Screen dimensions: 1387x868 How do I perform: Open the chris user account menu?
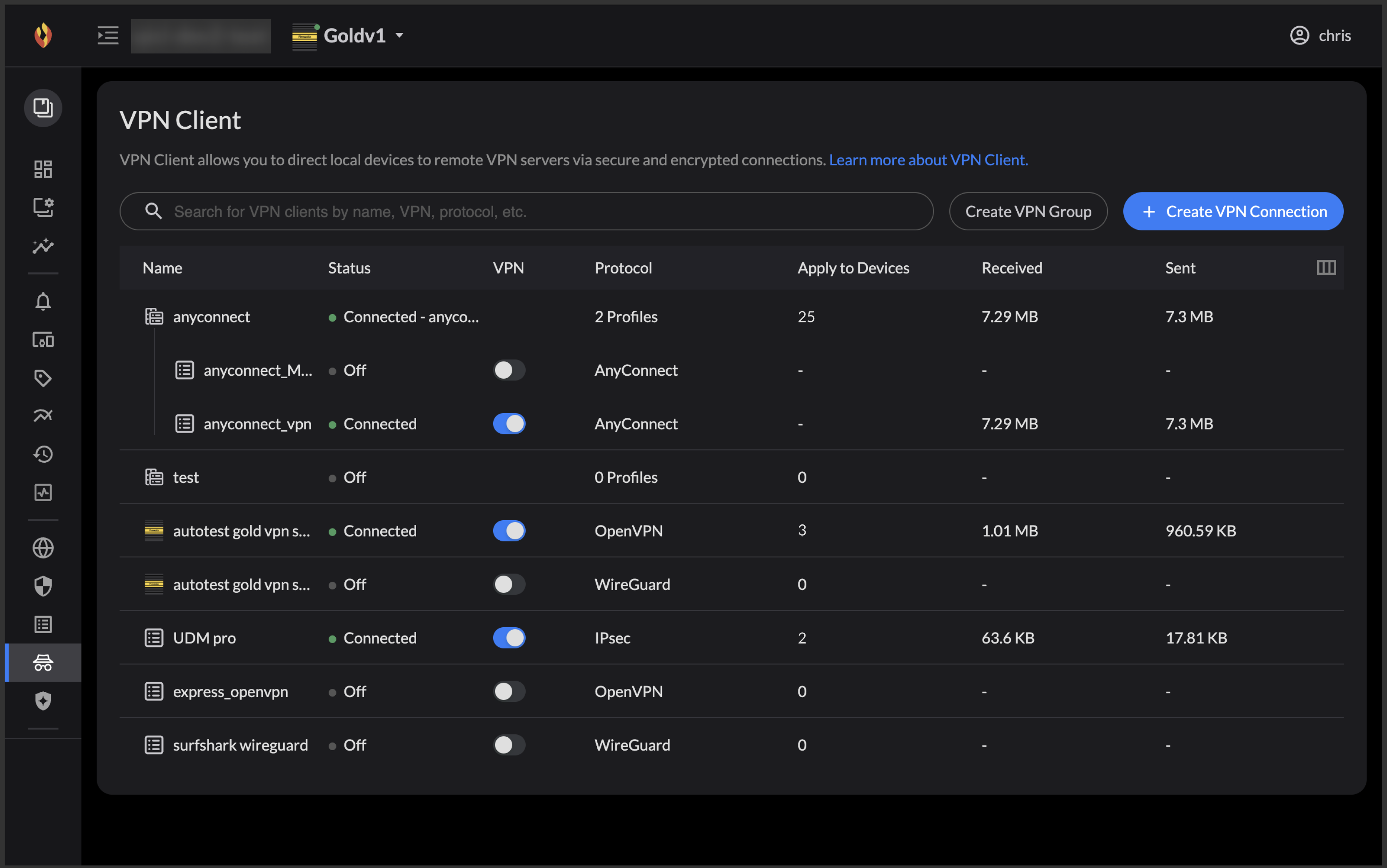tap(1320, 35)
